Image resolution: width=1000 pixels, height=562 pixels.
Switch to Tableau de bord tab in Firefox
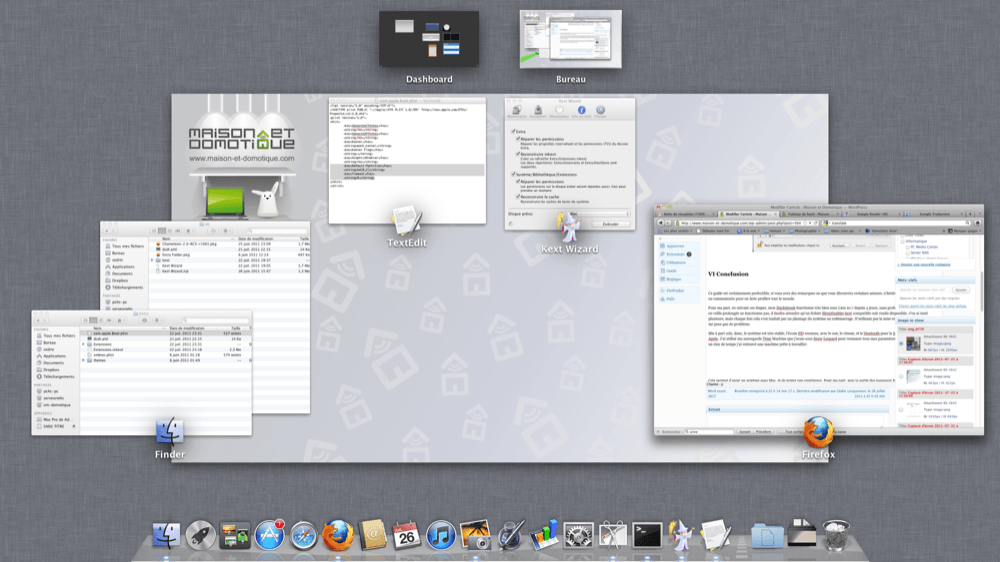pyautogui.click(x=809, y=214)
